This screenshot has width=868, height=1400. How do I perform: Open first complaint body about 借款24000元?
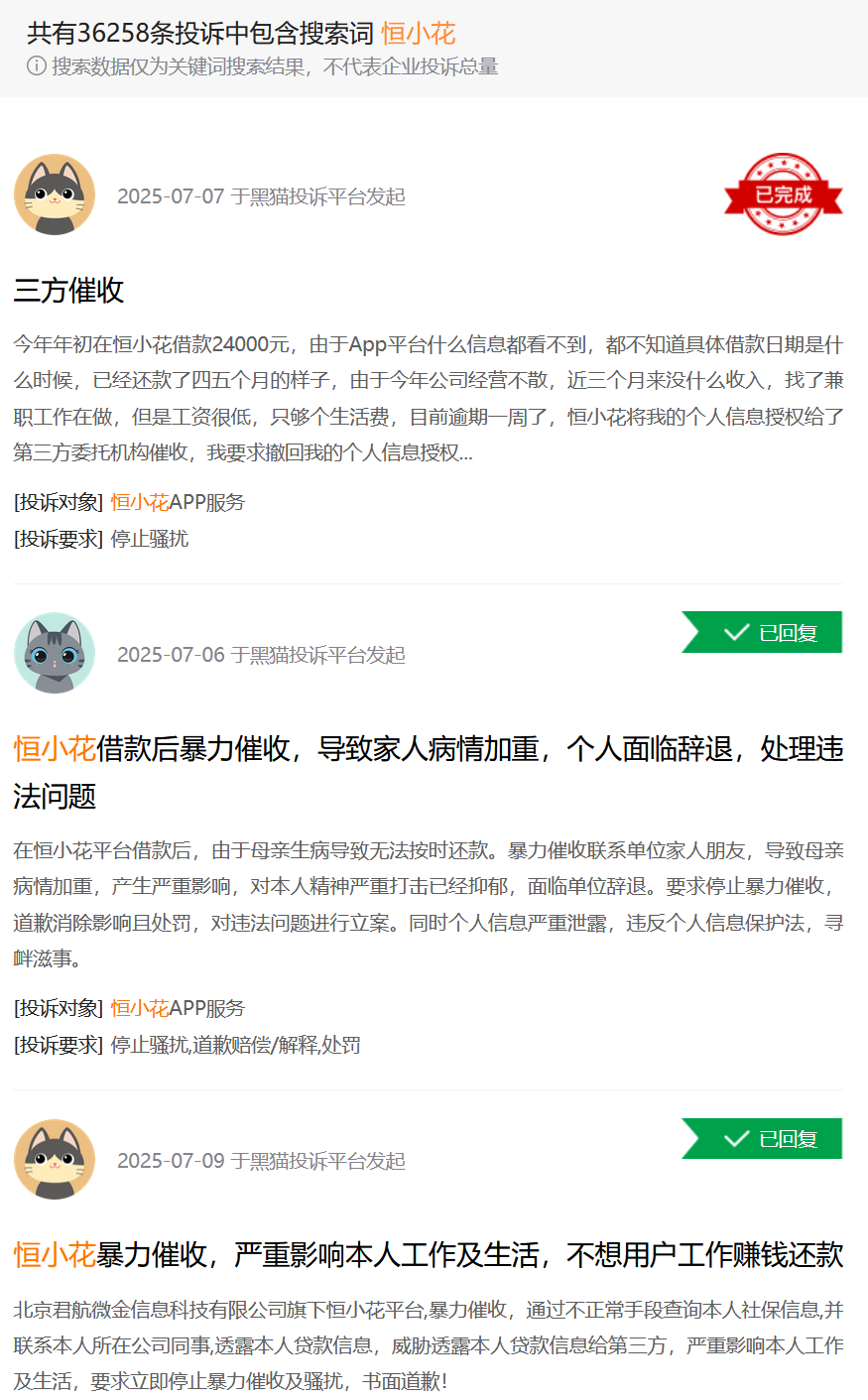429,398
